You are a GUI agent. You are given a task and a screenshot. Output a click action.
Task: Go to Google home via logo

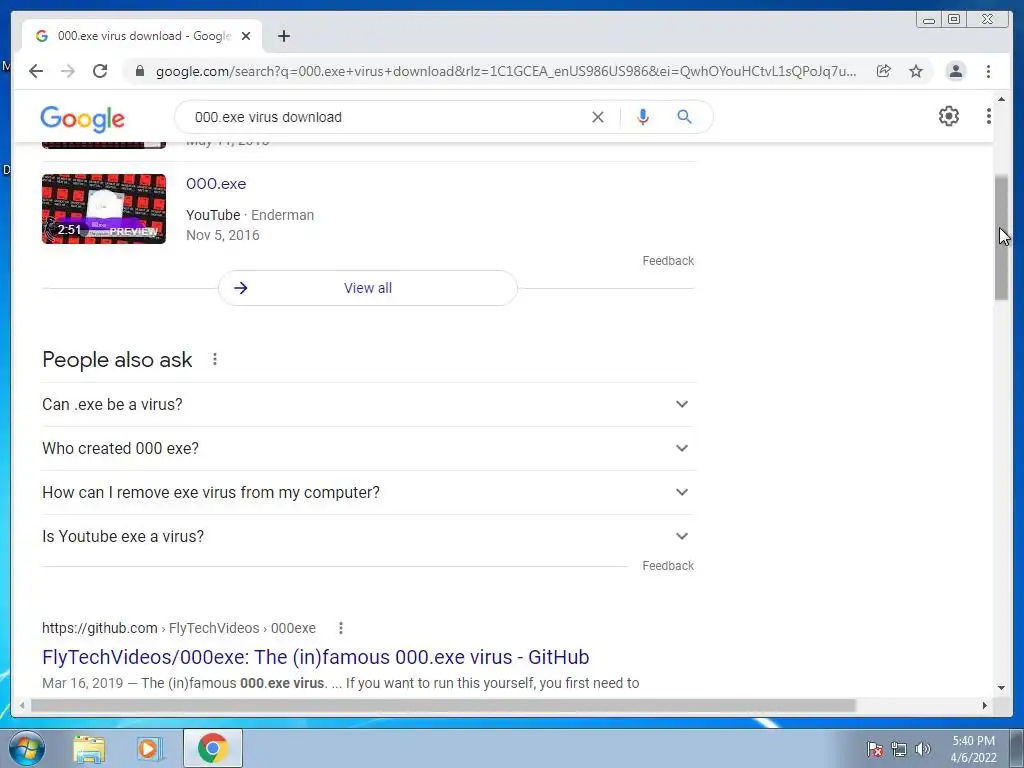(82, 118)
